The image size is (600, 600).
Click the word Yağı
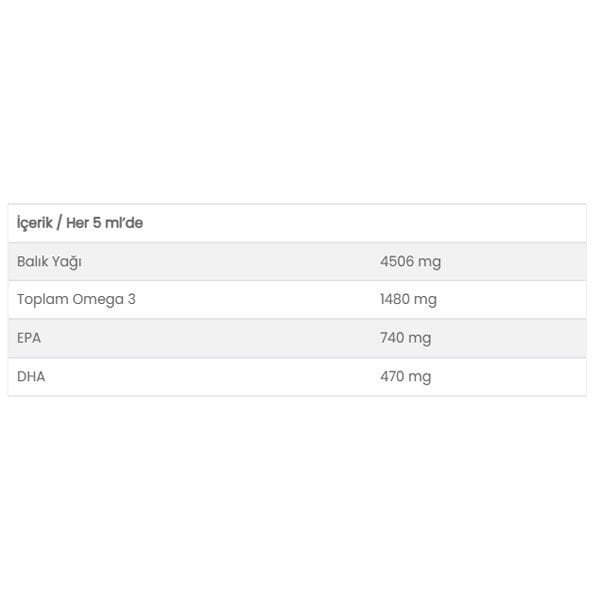[67, 262]
